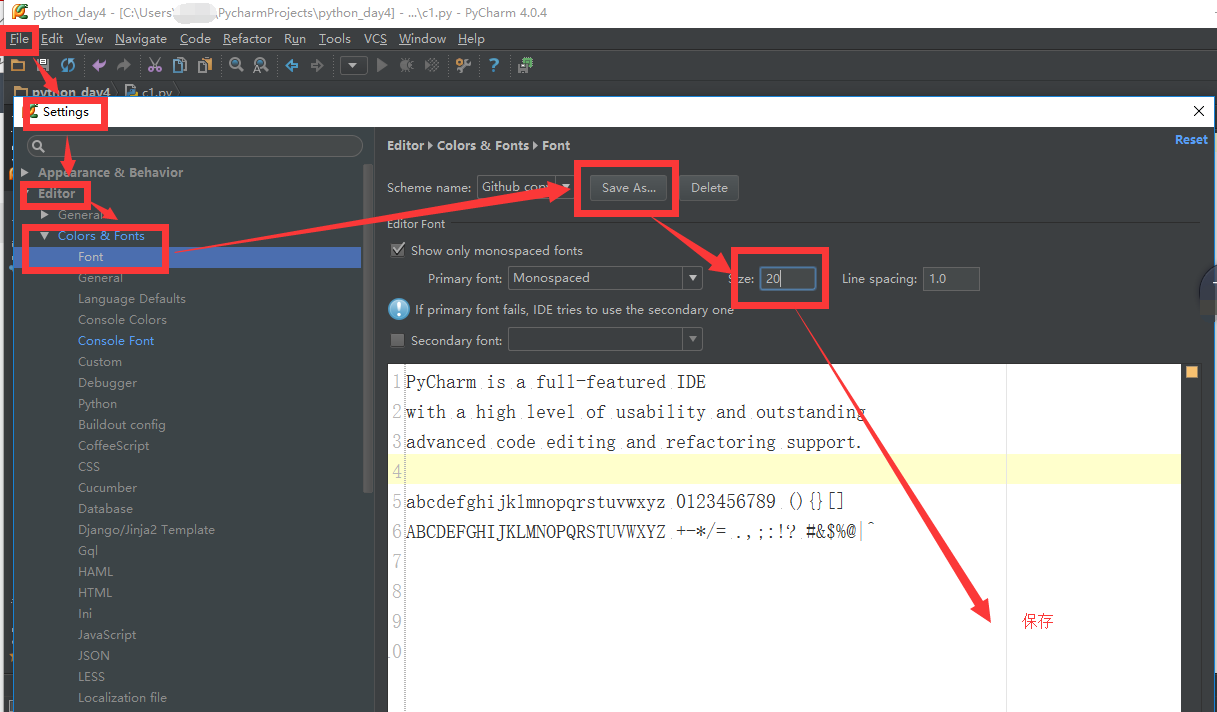Click the Run with coverage icon
1217x712 pixels.
point(431,65)
